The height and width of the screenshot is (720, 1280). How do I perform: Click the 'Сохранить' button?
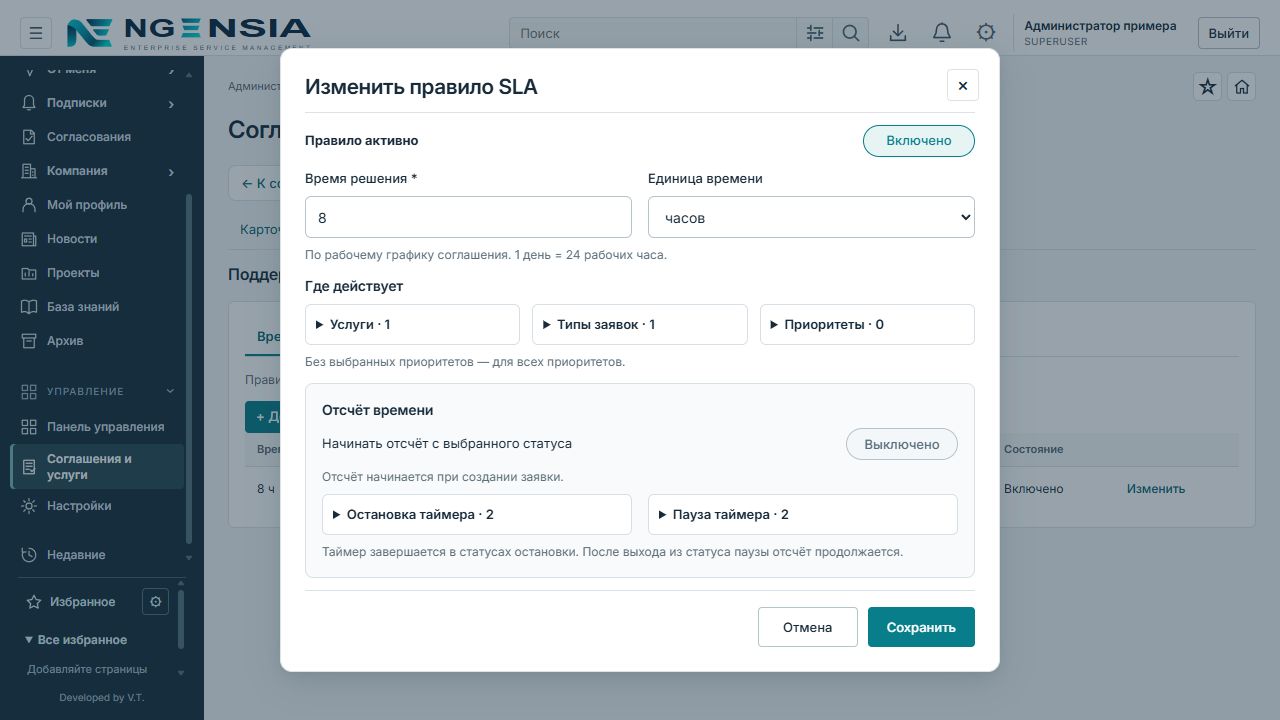921,627
